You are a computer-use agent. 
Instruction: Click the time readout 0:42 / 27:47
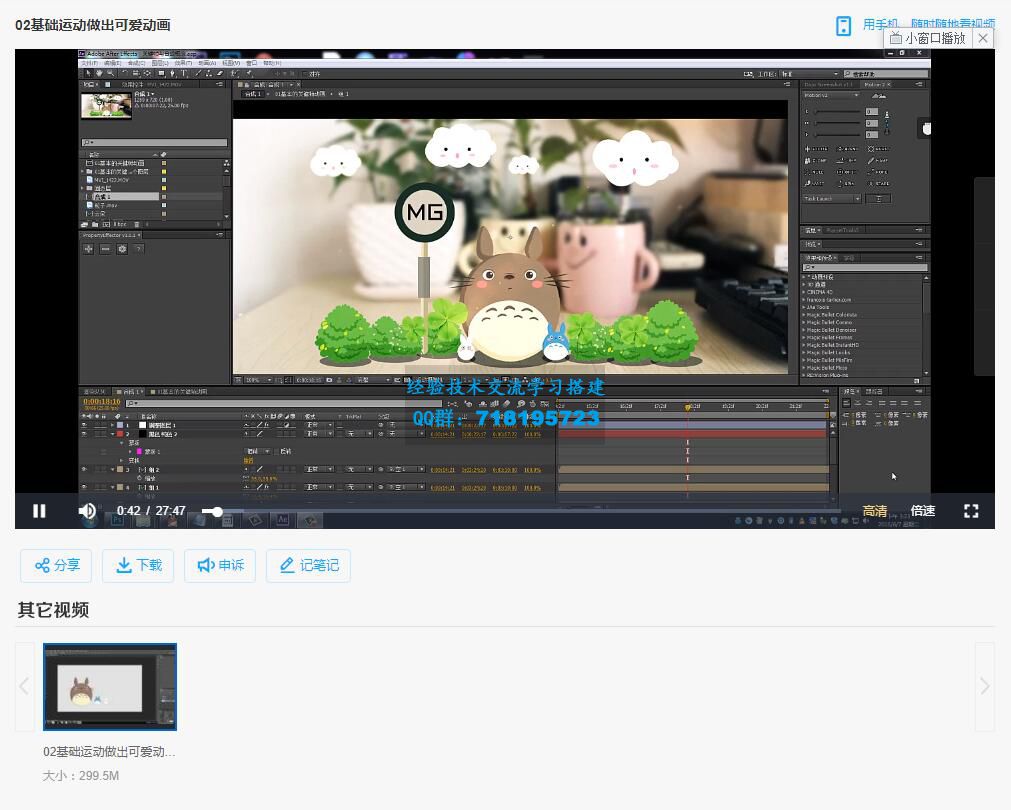(151, 511)
